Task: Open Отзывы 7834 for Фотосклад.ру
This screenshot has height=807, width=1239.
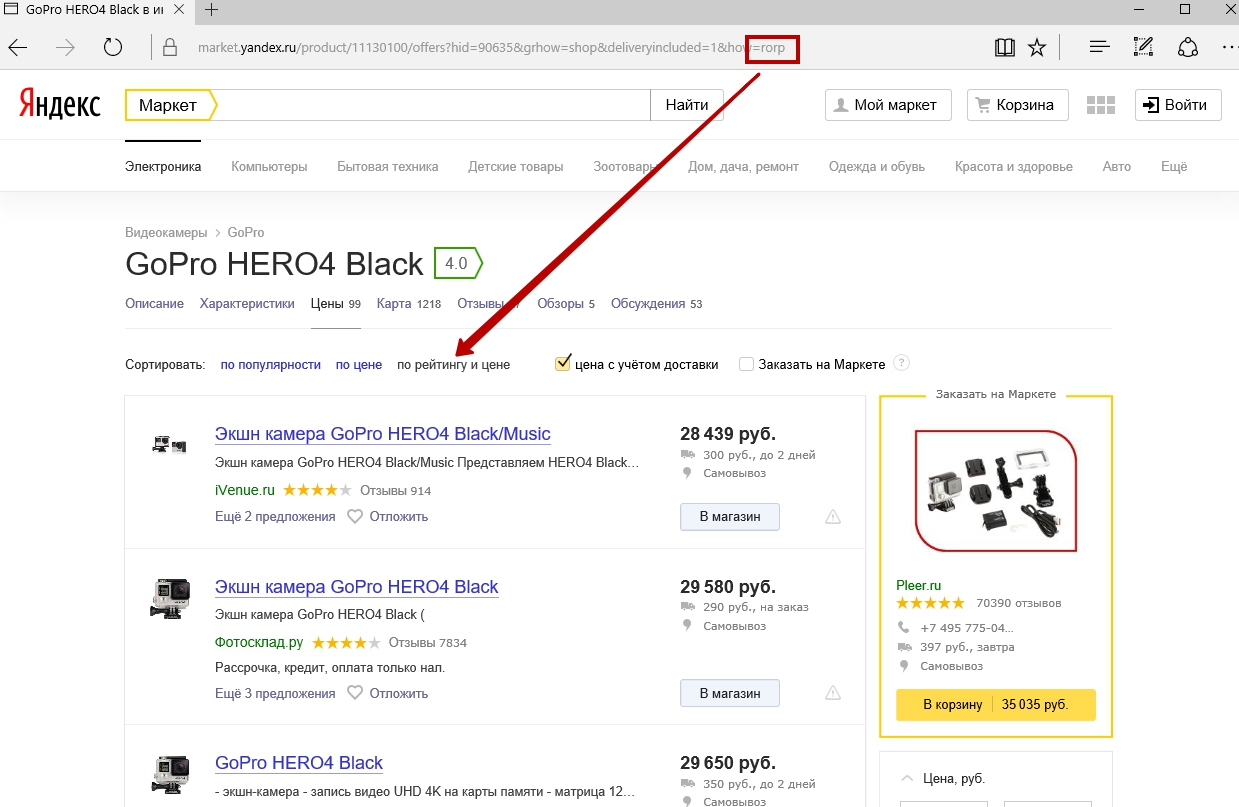Action: [x=428, y=642]
